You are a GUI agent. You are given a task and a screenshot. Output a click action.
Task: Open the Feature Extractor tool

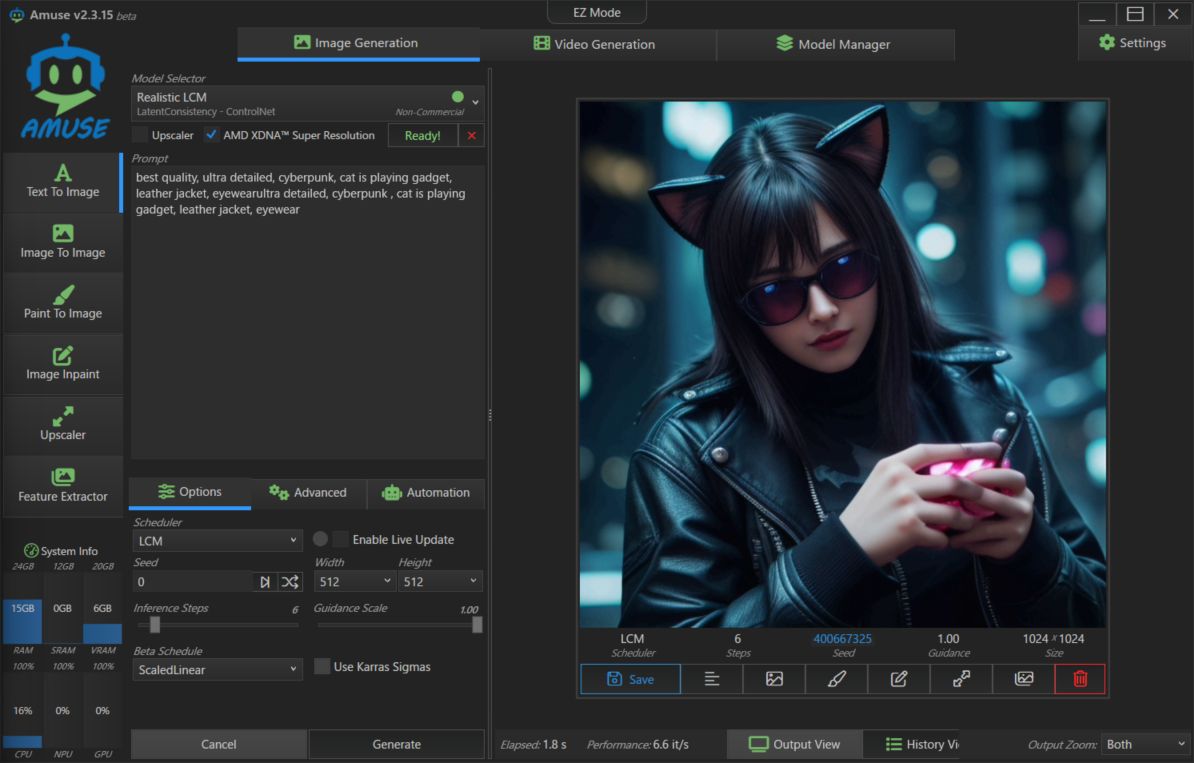62,485
